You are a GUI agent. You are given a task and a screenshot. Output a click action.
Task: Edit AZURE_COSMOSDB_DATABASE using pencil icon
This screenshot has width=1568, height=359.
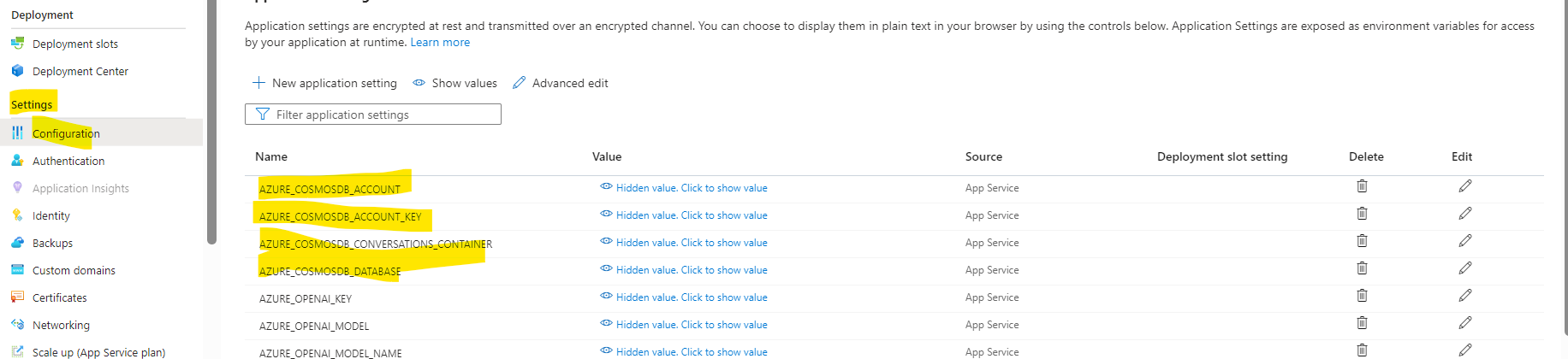(1465, 268)
